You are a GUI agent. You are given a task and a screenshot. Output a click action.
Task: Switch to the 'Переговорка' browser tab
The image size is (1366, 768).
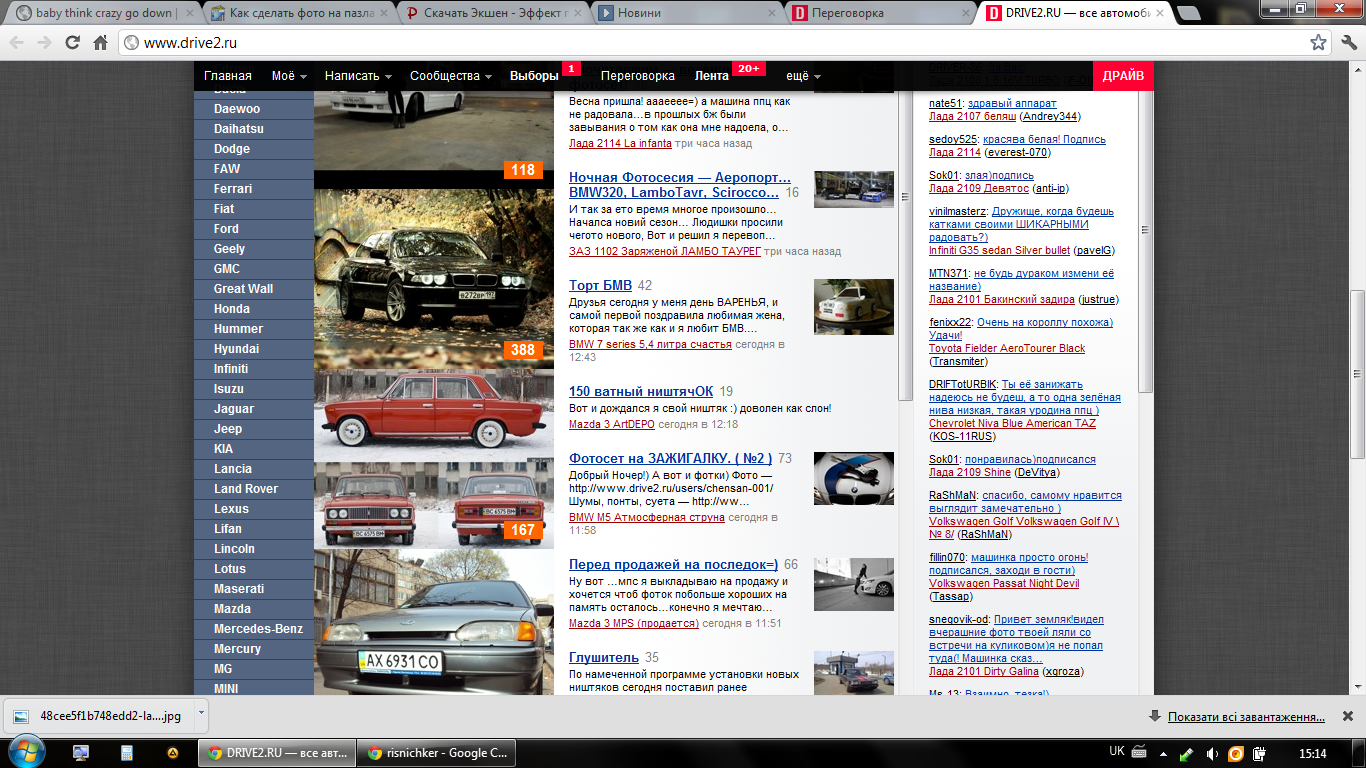coord(880,14)
